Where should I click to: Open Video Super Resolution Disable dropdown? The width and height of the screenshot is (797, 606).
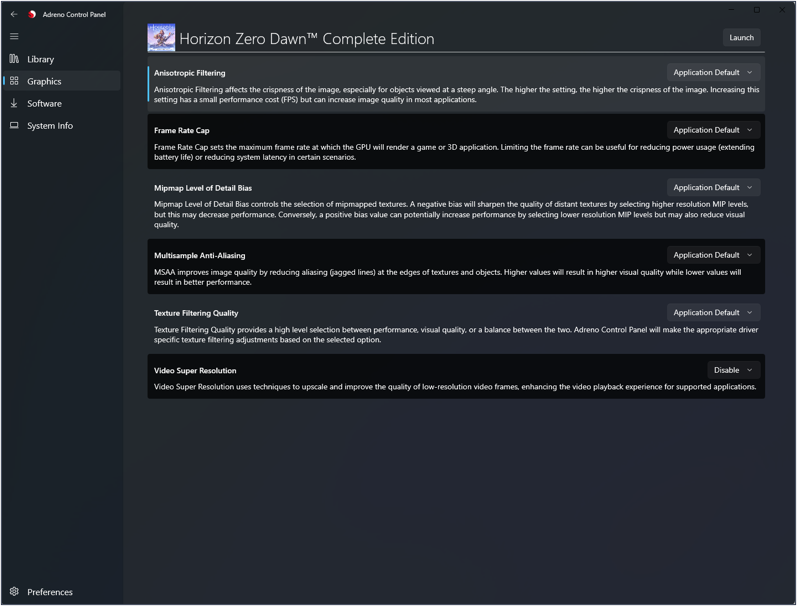pos(733,370)
